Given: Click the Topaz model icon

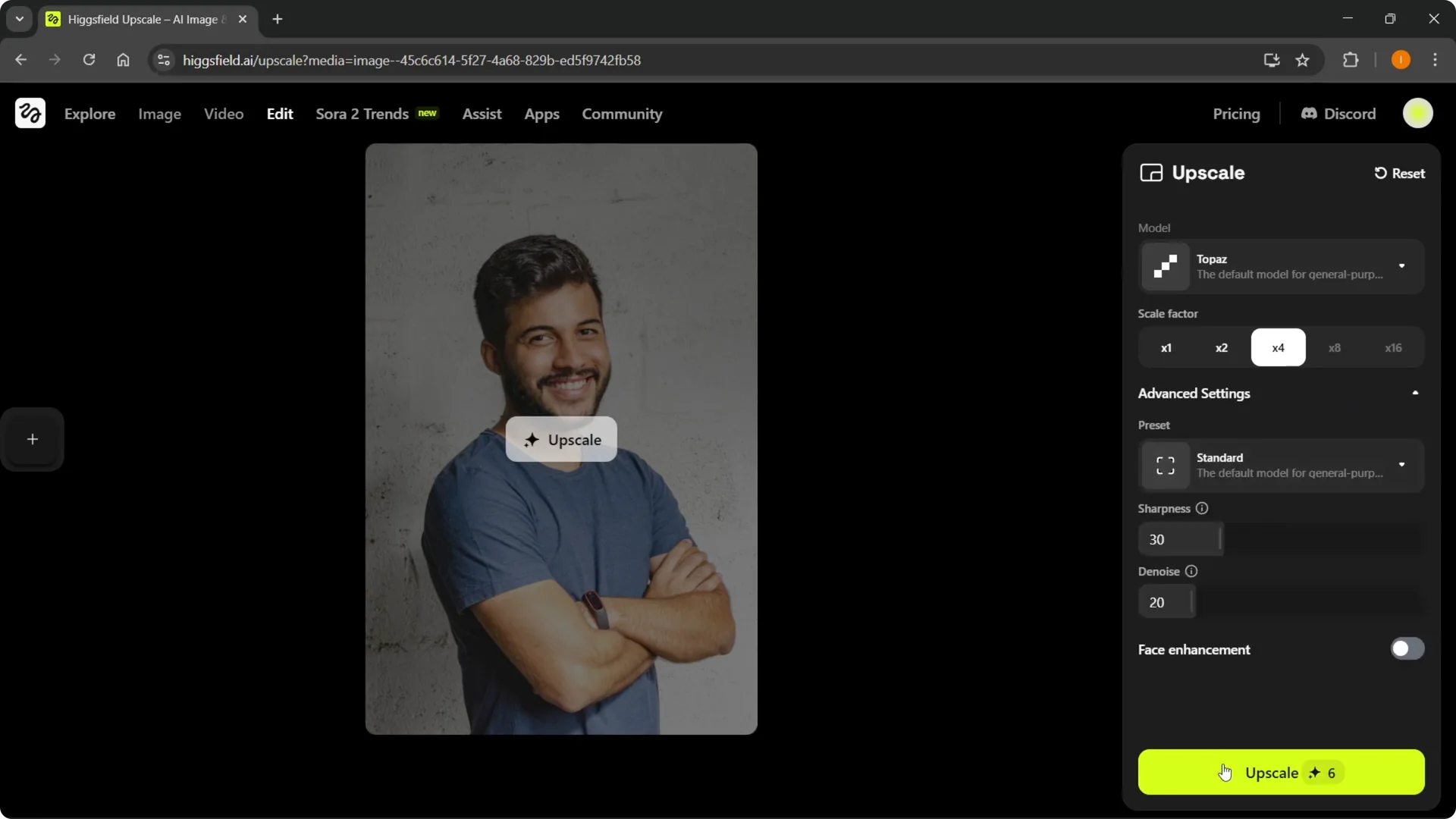Looking at the screenshot, I should (x=1166, y=266).
